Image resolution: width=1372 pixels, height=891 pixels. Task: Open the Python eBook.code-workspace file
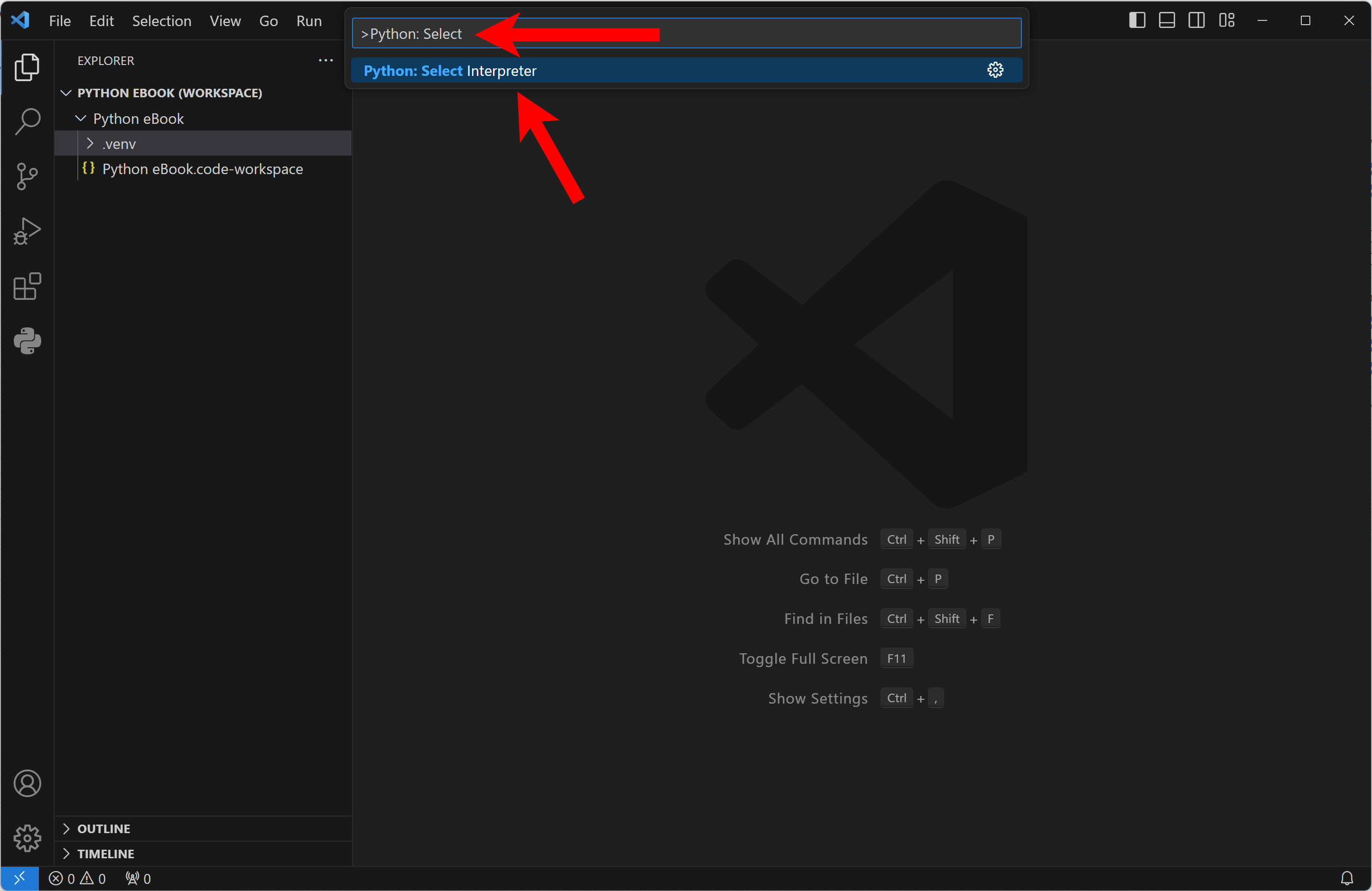point(203,169)
